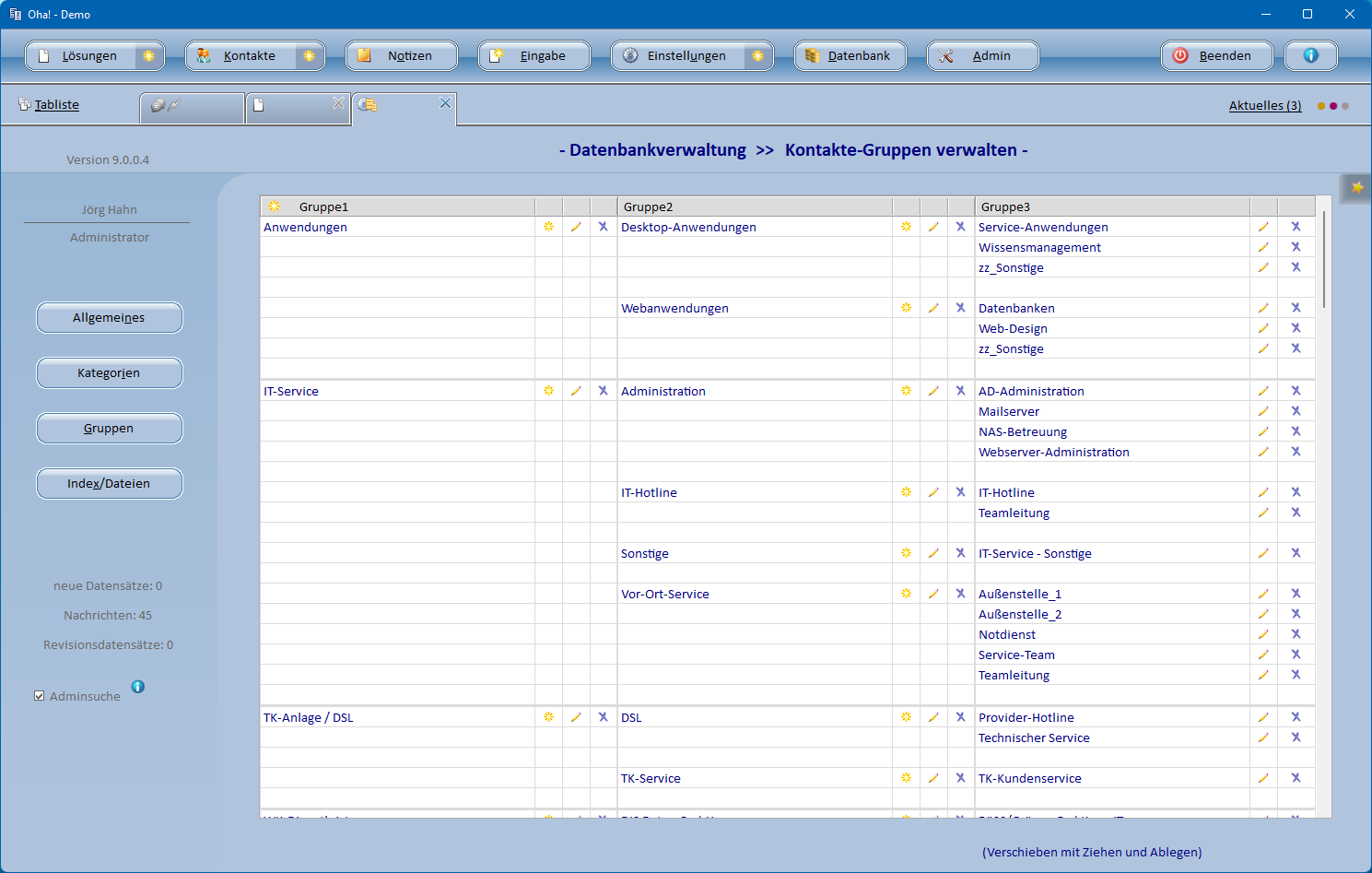
Task: Click the favorites star on right edge
Action: coord(1357,187)
